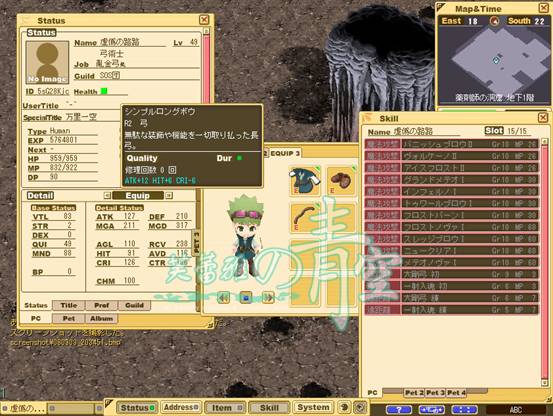Screen dimensions: 553x416
Task: Select the アイスフロストII skill row
Action: tap(452, 168)
